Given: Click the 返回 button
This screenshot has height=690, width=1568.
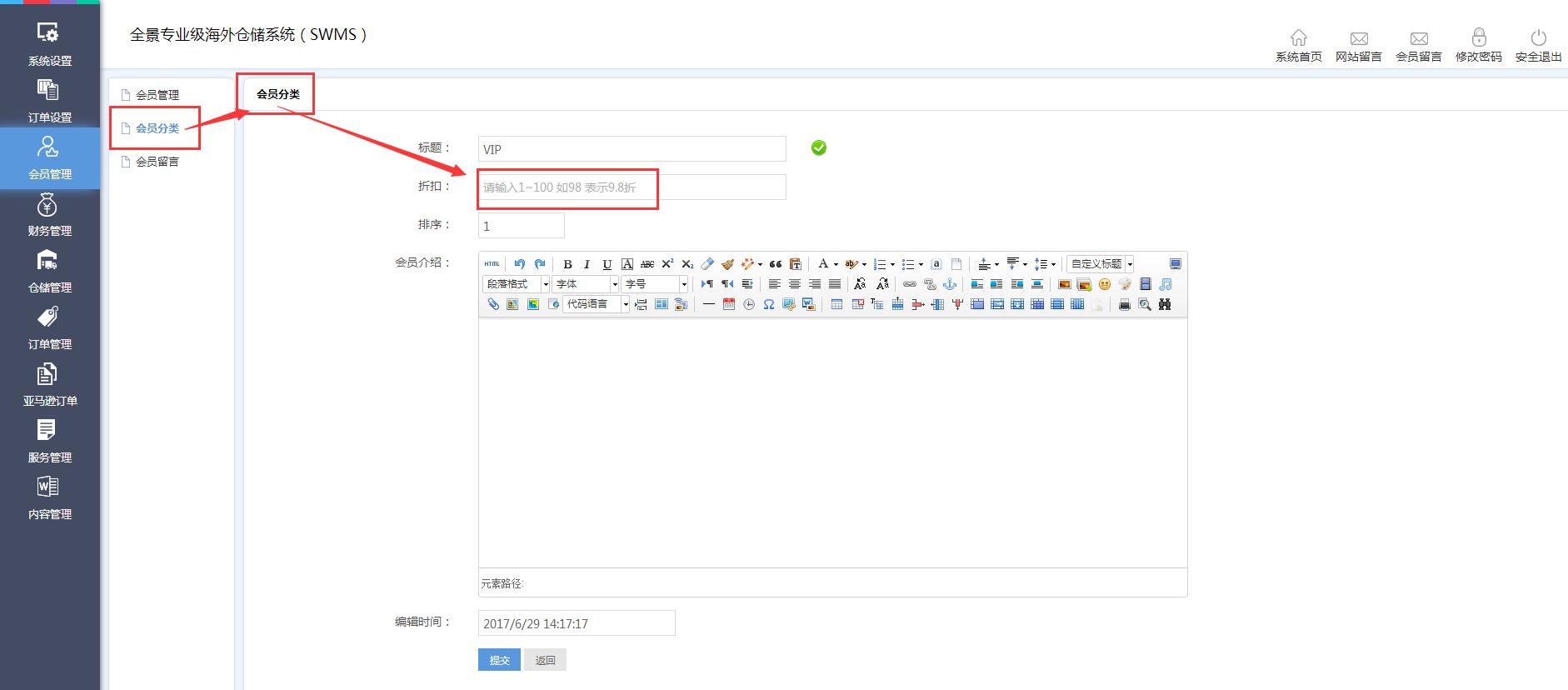Looking at the screenshot, I should (545, 660).
